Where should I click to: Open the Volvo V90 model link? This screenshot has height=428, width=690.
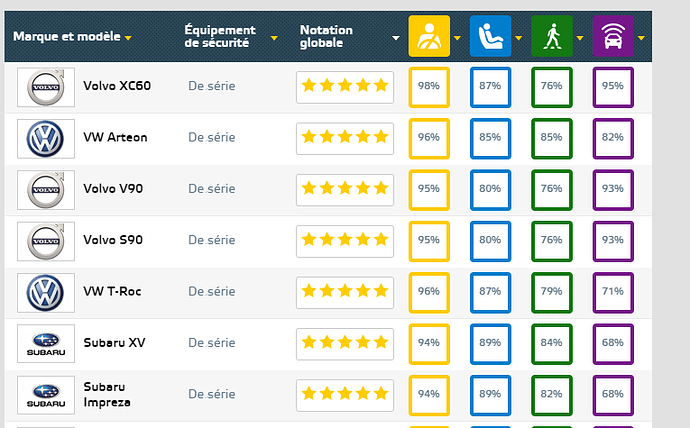pos(113,189)
